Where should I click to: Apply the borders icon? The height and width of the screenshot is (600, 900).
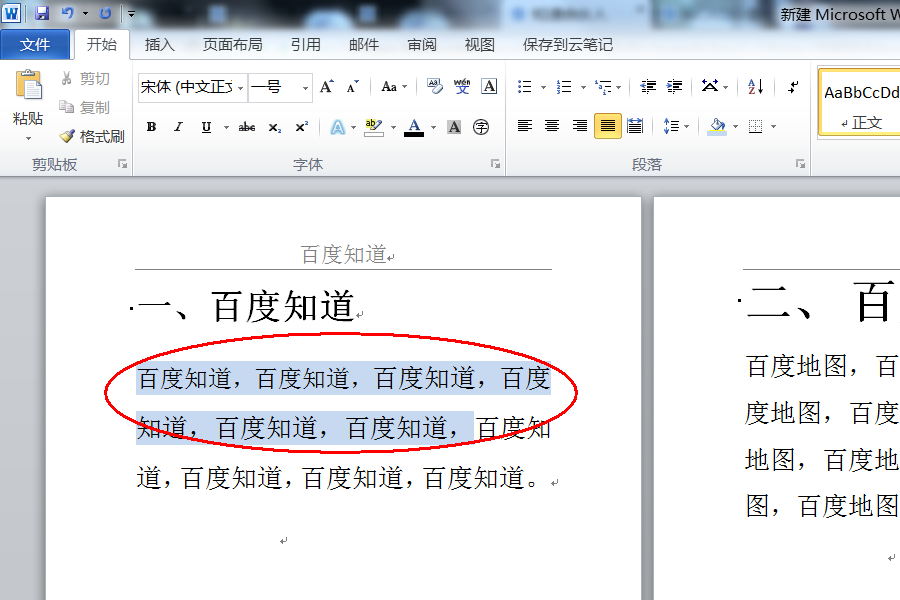755,126
